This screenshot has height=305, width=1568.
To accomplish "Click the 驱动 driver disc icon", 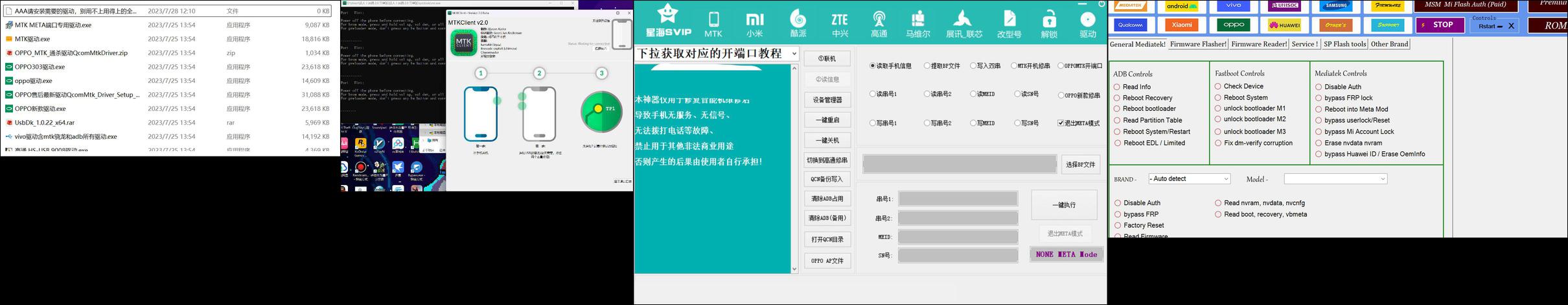I will coord(1088,24).
